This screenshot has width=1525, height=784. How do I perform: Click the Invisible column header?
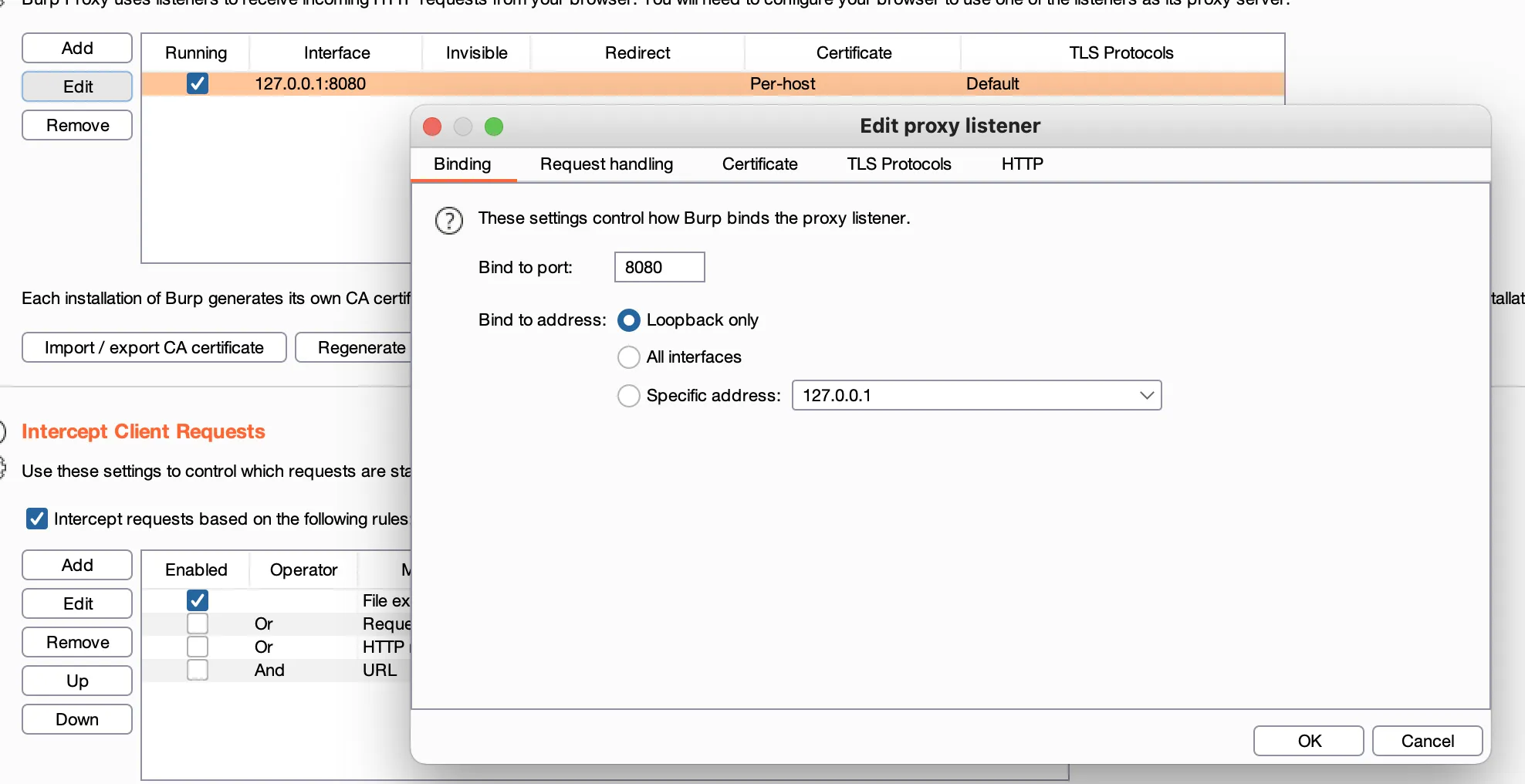[x=476, y=52]
